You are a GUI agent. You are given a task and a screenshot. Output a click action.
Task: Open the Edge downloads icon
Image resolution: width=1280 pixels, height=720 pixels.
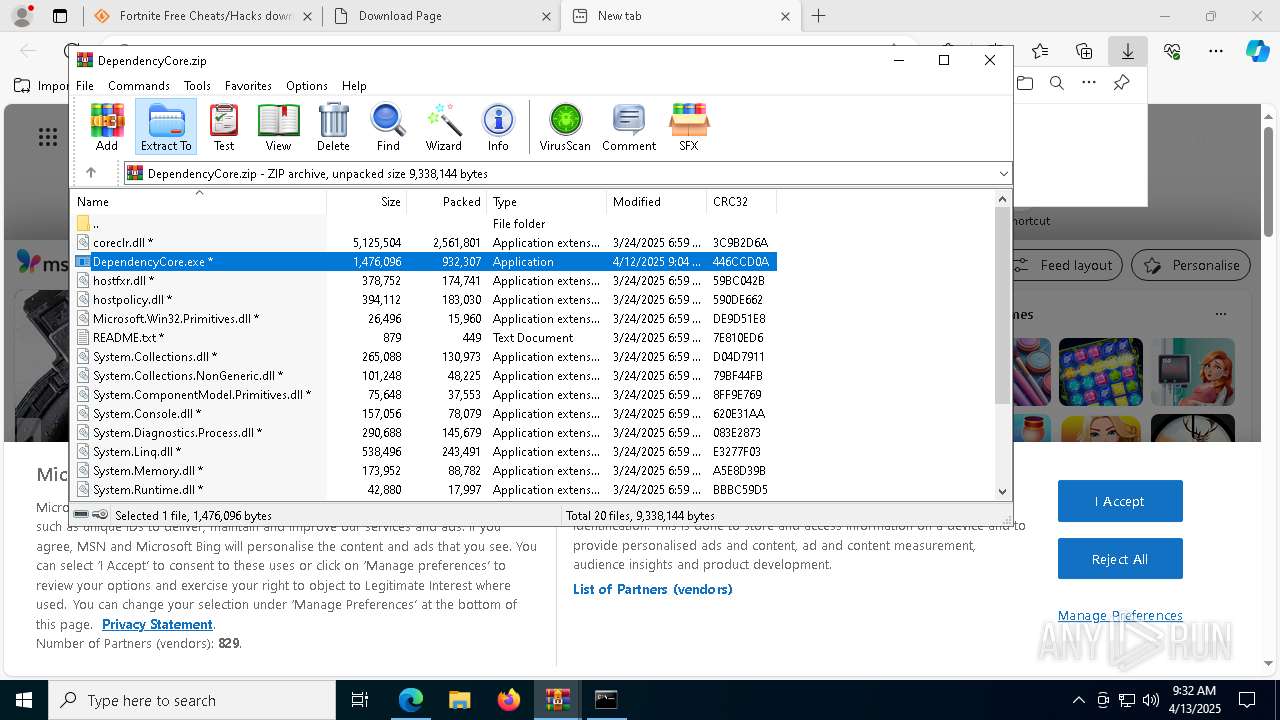tap(1127, 51)
